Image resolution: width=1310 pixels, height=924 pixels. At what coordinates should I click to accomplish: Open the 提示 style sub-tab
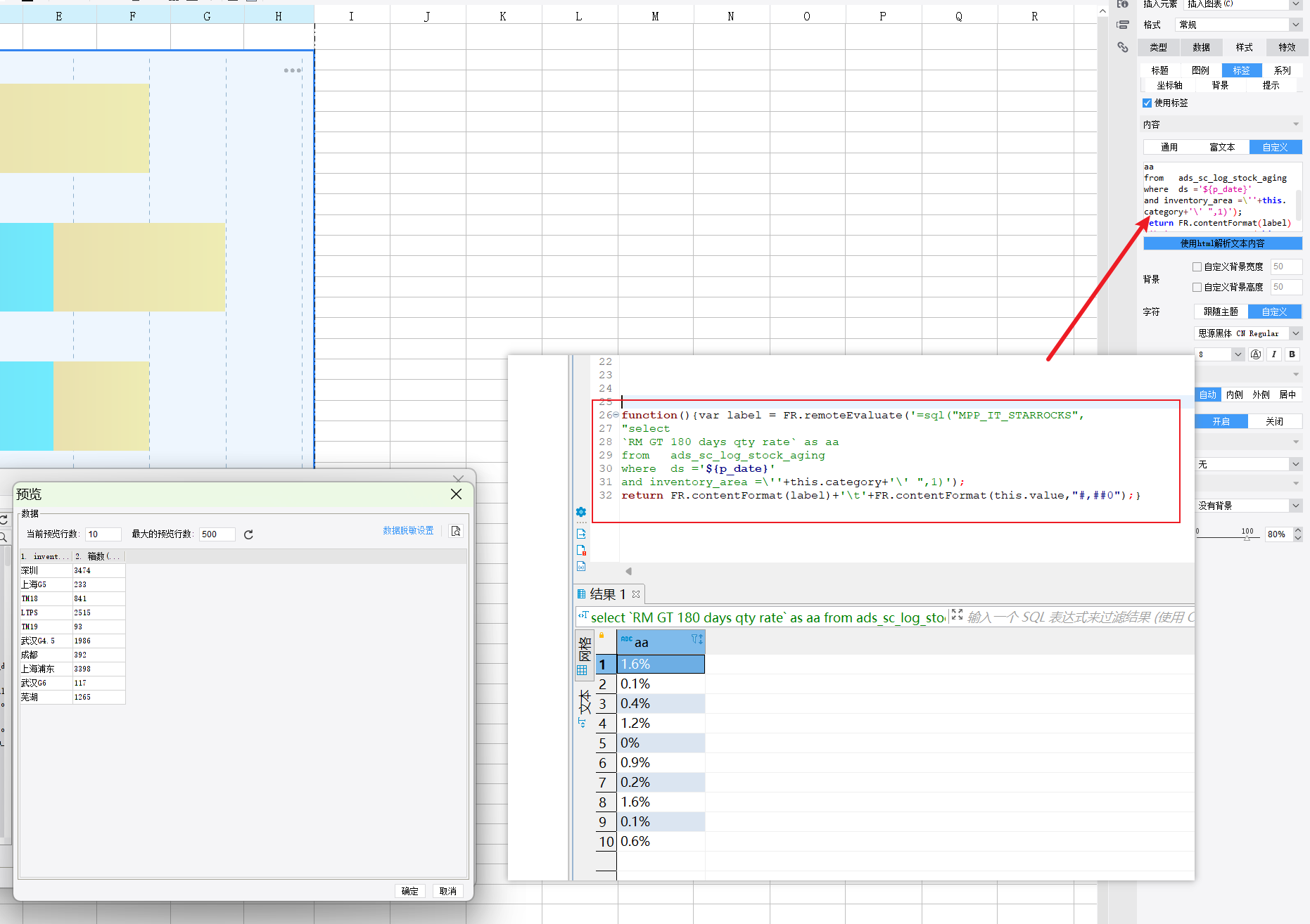tap(1271, 85)
